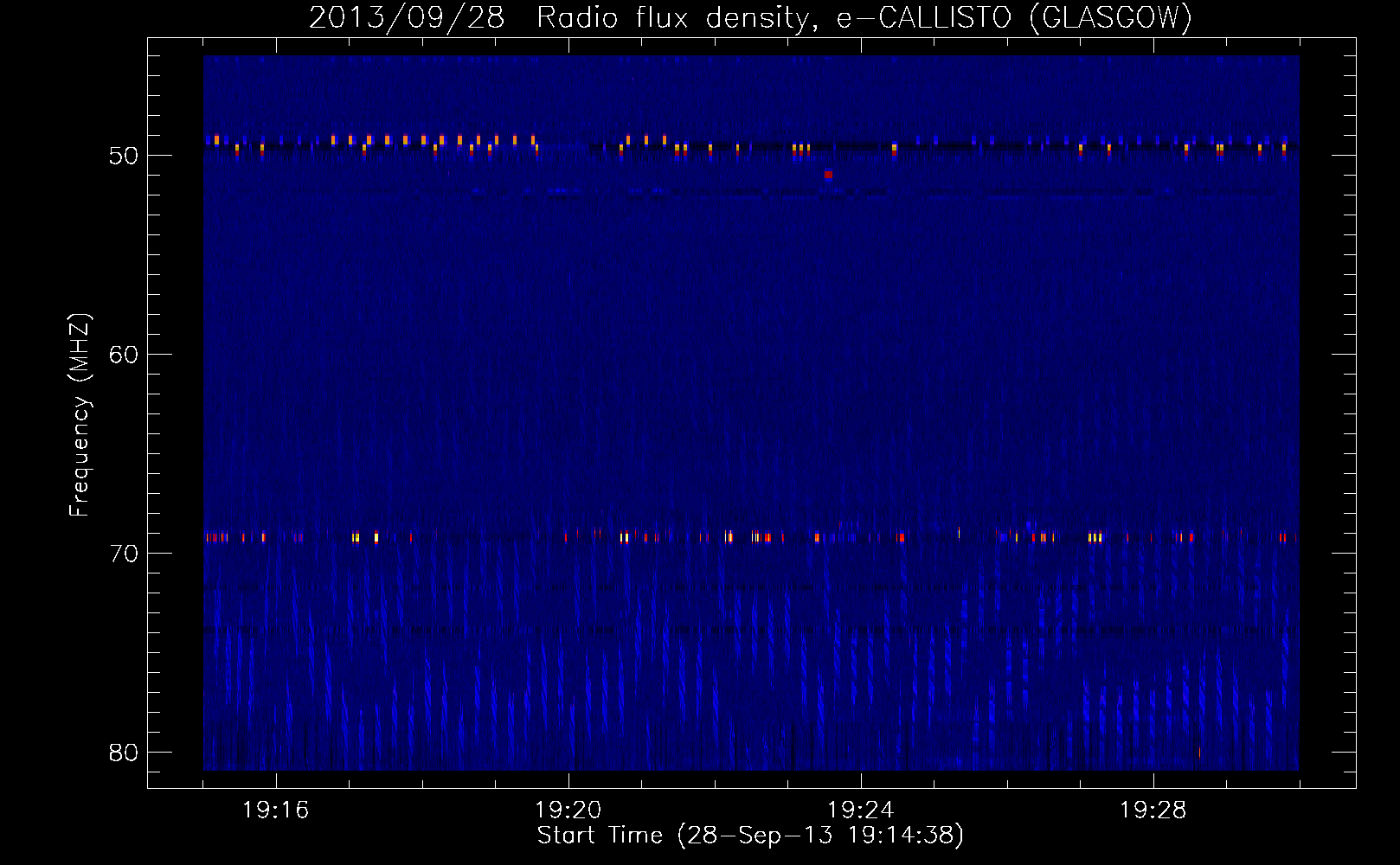Image resolution: width=1400 pixels, height=865 pixels.
Task: Click the 19:16 time tick label
Action: pos(276,811)
